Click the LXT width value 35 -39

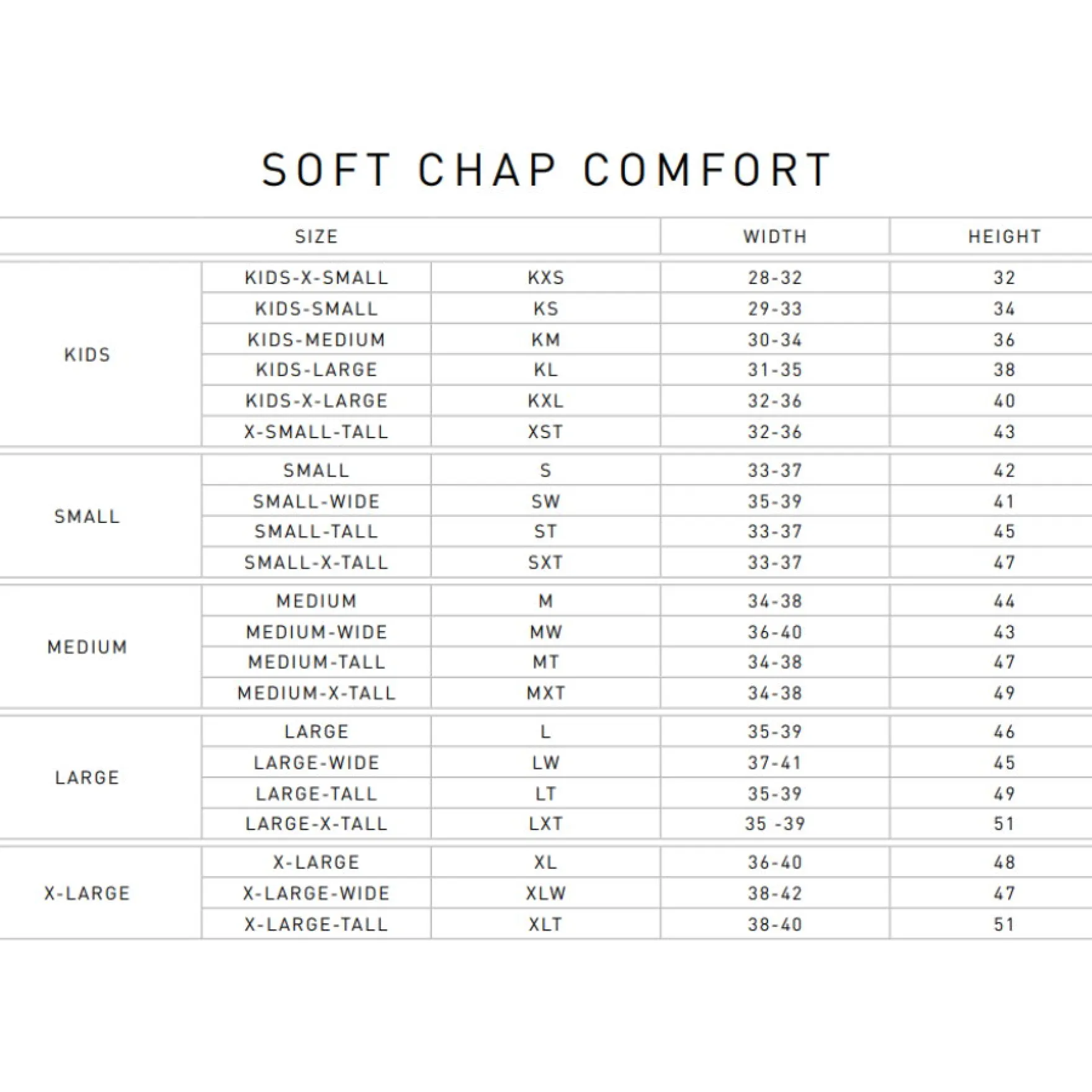775,824
